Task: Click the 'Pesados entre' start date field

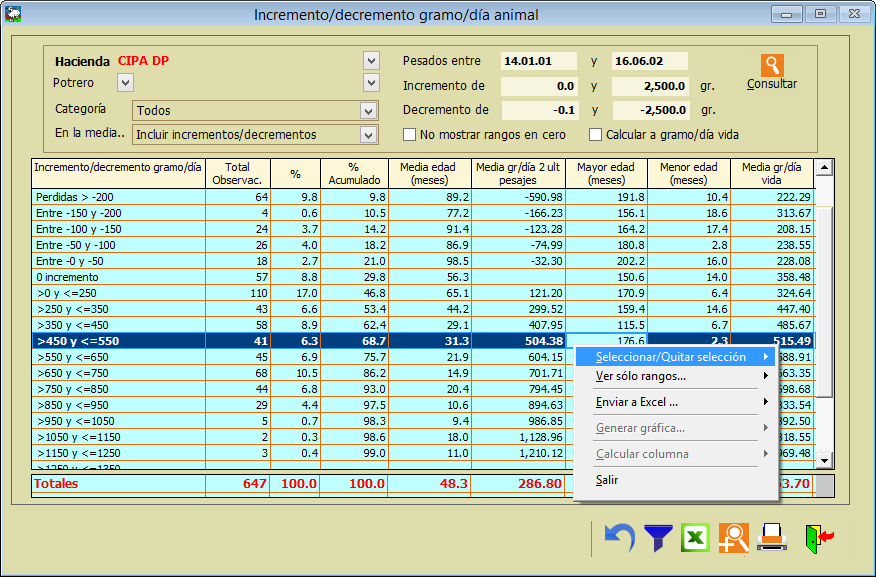Action: tap(539, 61)
